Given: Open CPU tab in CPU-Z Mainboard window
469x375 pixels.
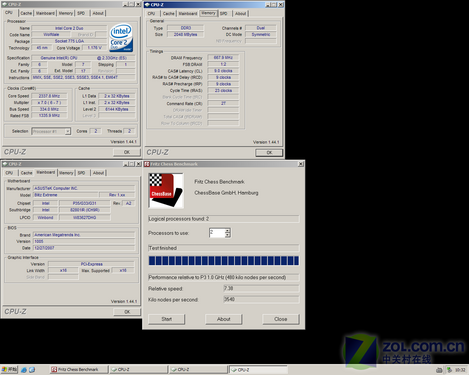Looking at the screenshot, I should point(9,173).
